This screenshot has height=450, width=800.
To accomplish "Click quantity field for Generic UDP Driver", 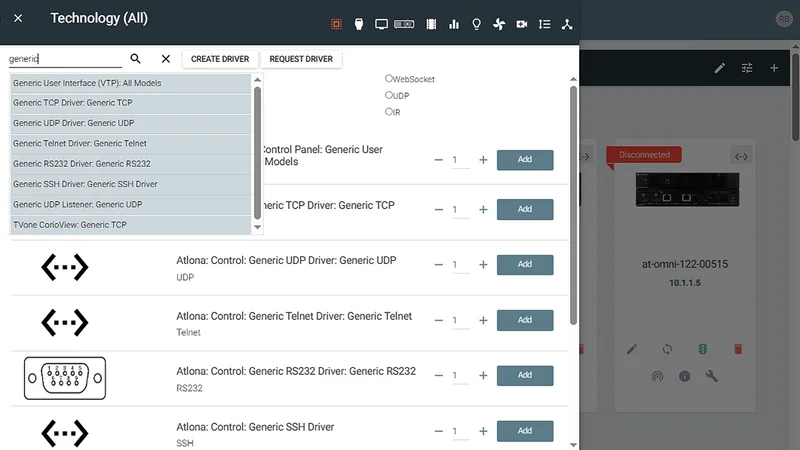I will coord(461,265).
